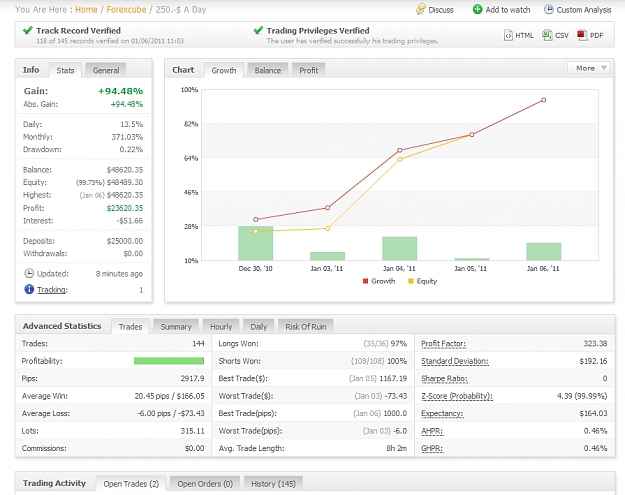Select the Growth chart tab
This screenshot has height=495, width=625.
[x=224, y=71]
